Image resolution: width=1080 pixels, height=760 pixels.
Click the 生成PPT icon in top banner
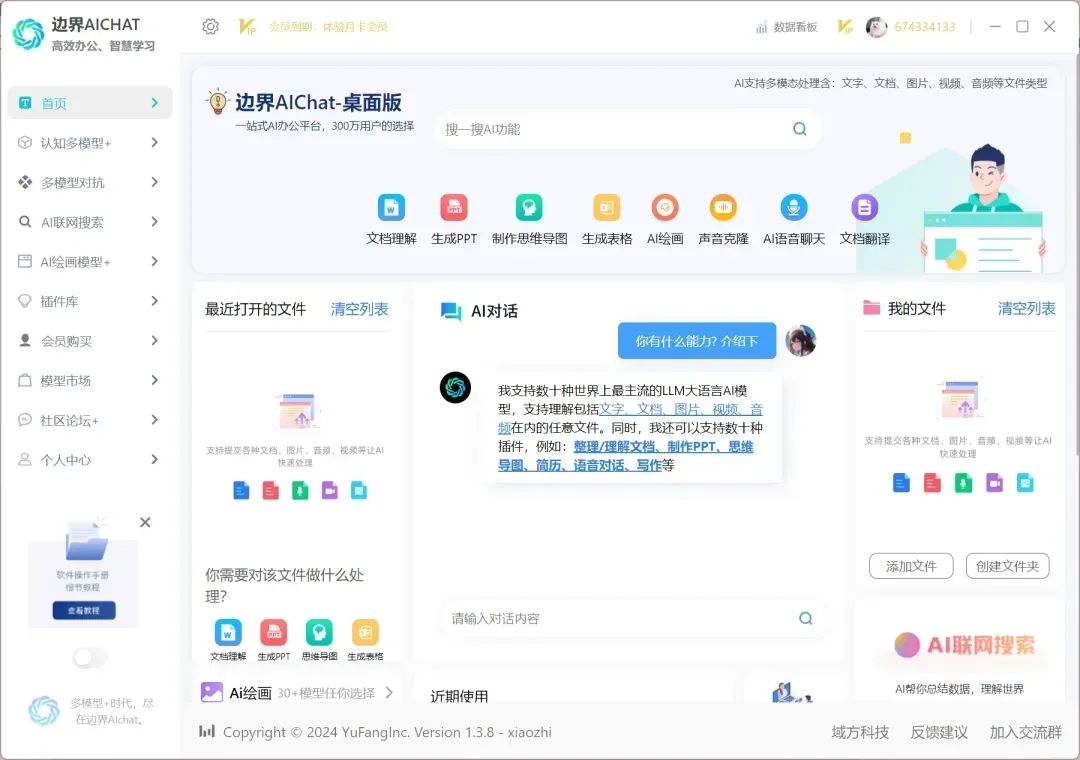pos(454,208)
